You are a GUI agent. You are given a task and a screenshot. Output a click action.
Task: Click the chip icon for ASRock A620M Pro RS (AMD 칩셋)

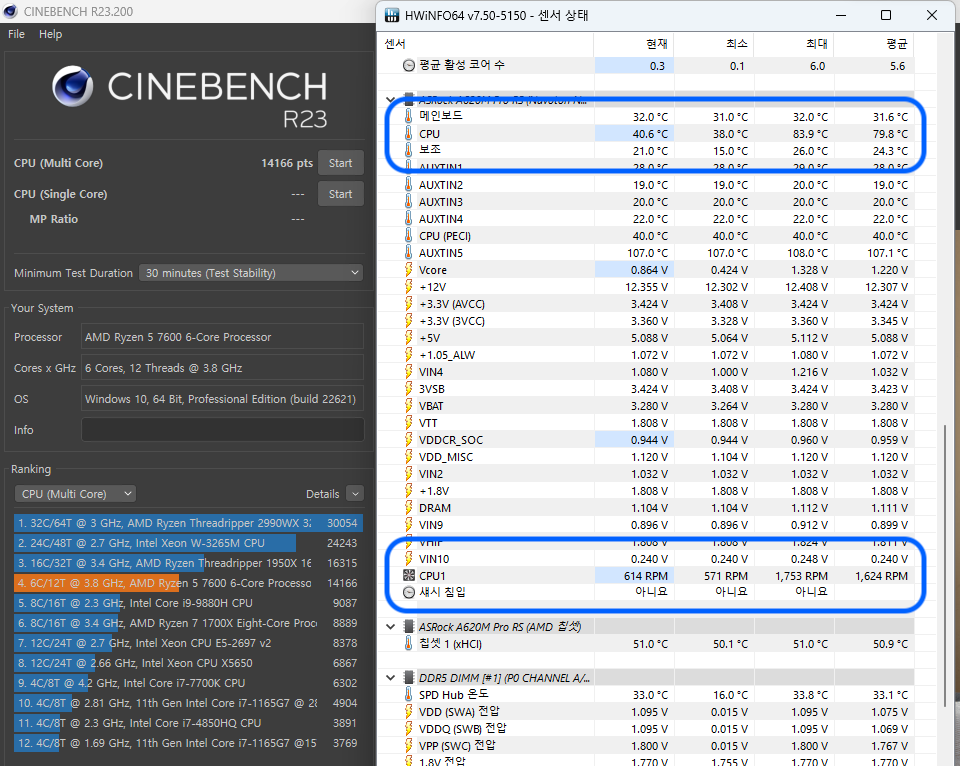(408, 626)
